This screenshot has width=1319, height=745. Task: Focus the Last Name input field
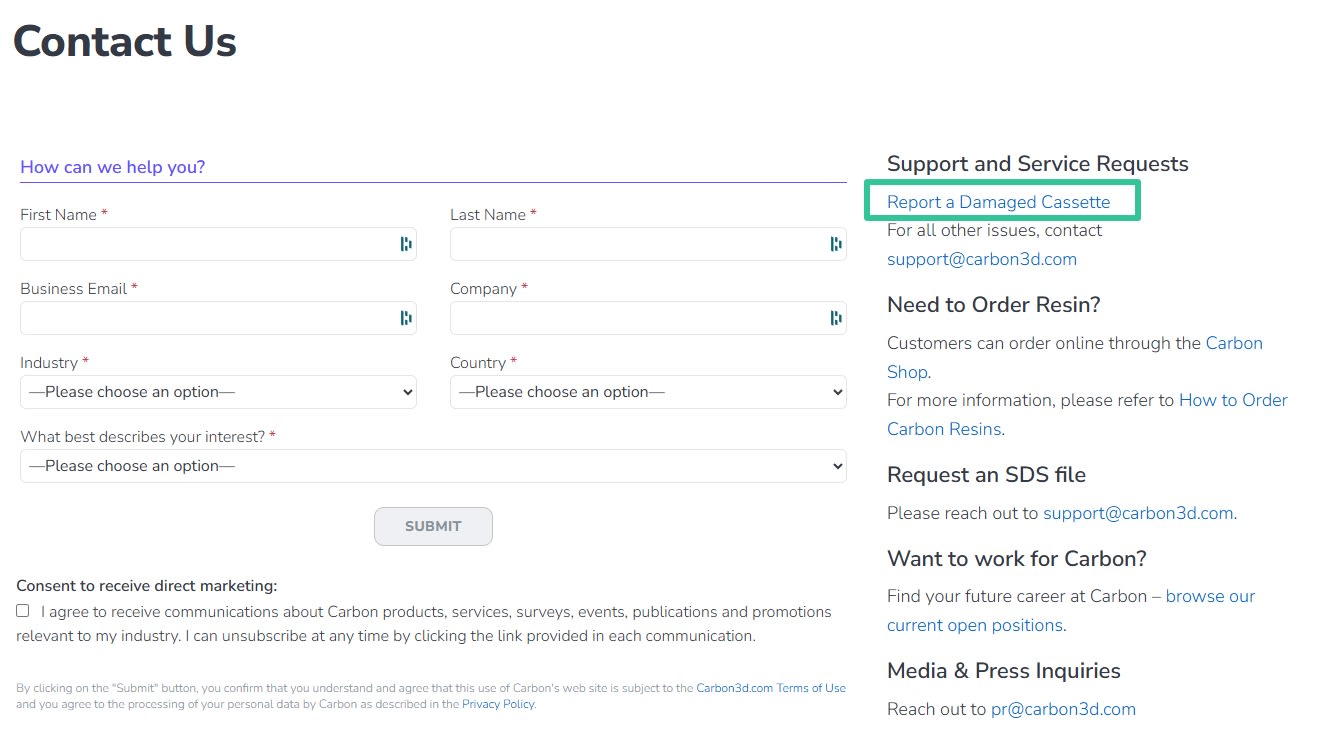pos(648,244)
